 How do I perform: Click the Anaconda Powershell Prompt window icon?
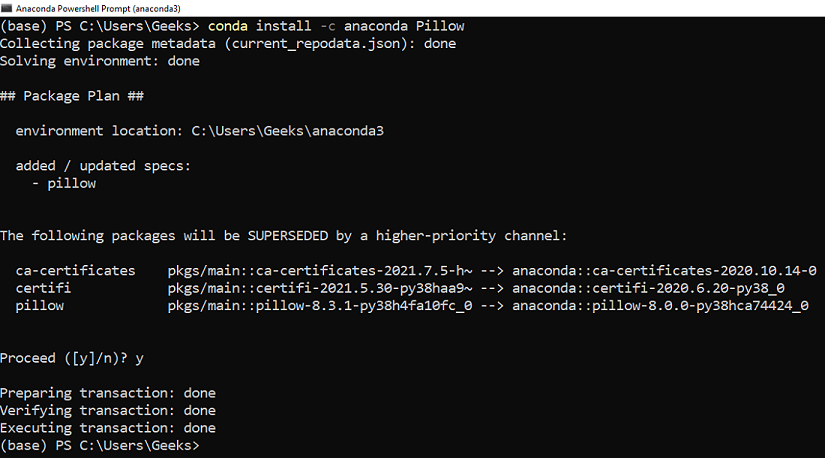point(6,8)
